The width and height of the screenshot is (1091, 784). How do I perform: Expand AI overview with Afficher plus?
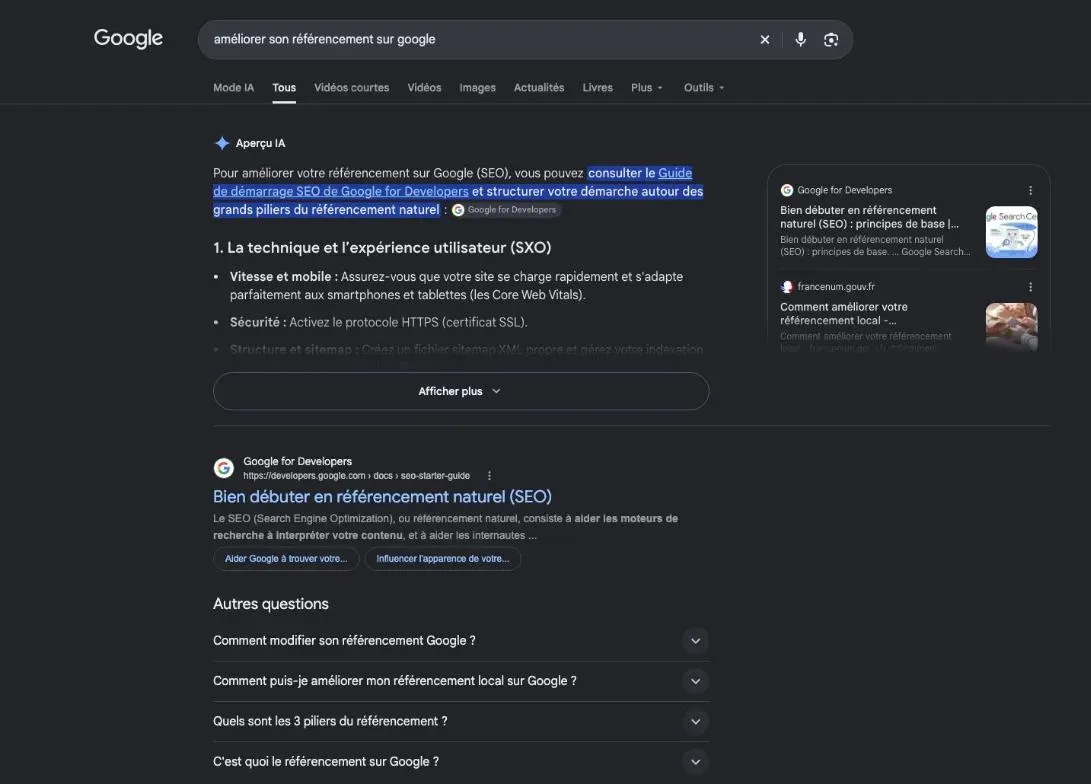461,391
